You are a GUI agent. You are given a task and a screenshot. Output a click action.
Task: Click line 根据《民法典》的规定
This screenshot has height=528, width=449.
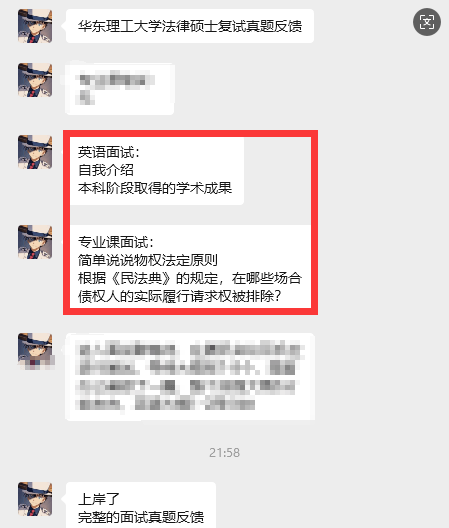click(x=148, y=278)
